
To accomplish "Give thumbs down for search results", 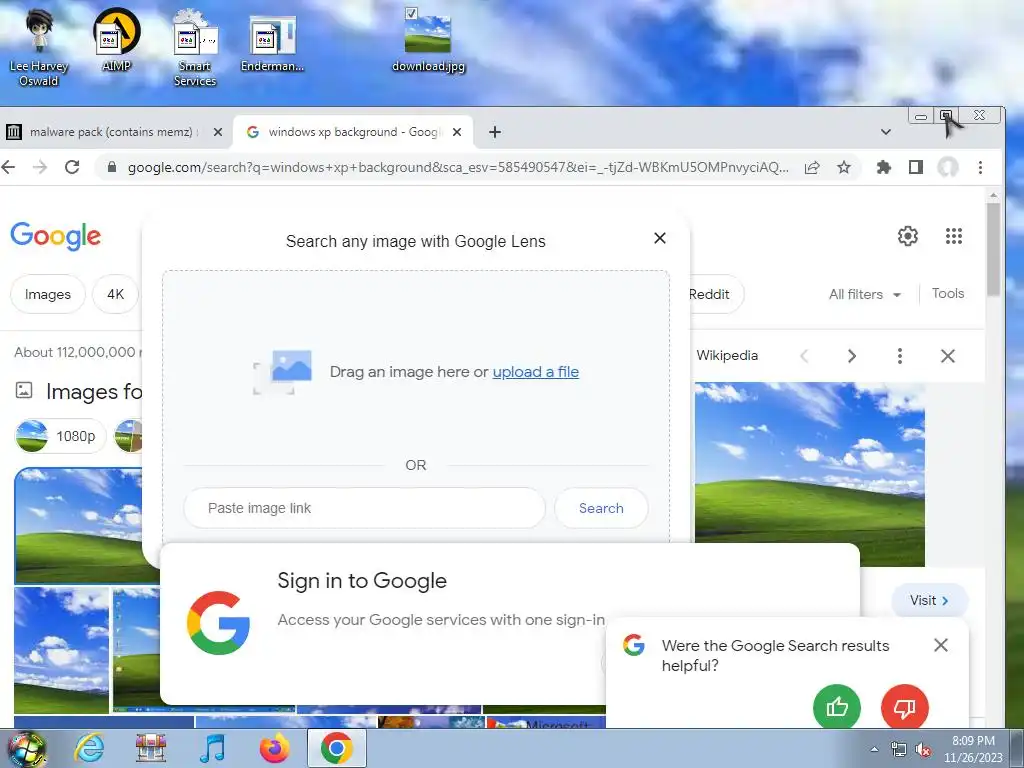I will coord(904,707).
